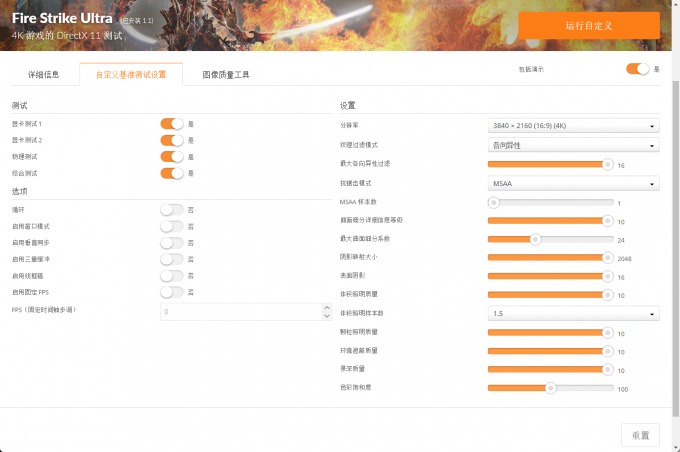The image size is (680, 452).
Task: Disable the 显卡测试 2 graphics test toggle
Action: tap(172, 141)
